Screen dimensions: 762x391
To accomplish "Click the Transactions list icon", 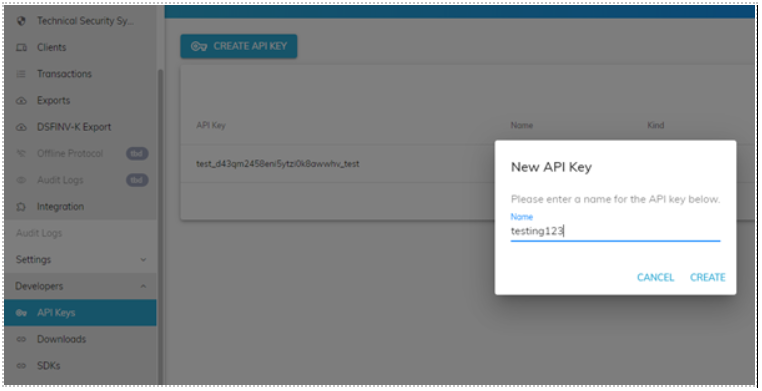I will [x=21, y=74].
